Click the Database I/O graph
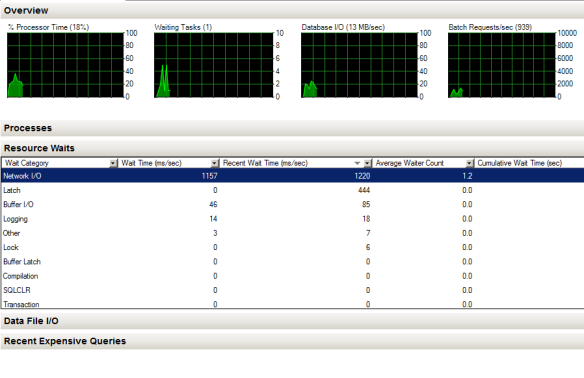Screen dimensions: 584x378 pos(359,65)
